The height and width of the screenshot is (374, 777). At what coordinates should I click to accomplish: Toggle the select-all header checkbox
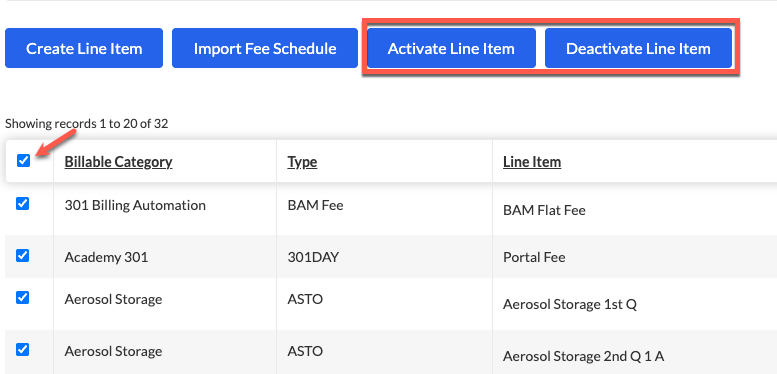pyautogui.click(x=23, y=160)
